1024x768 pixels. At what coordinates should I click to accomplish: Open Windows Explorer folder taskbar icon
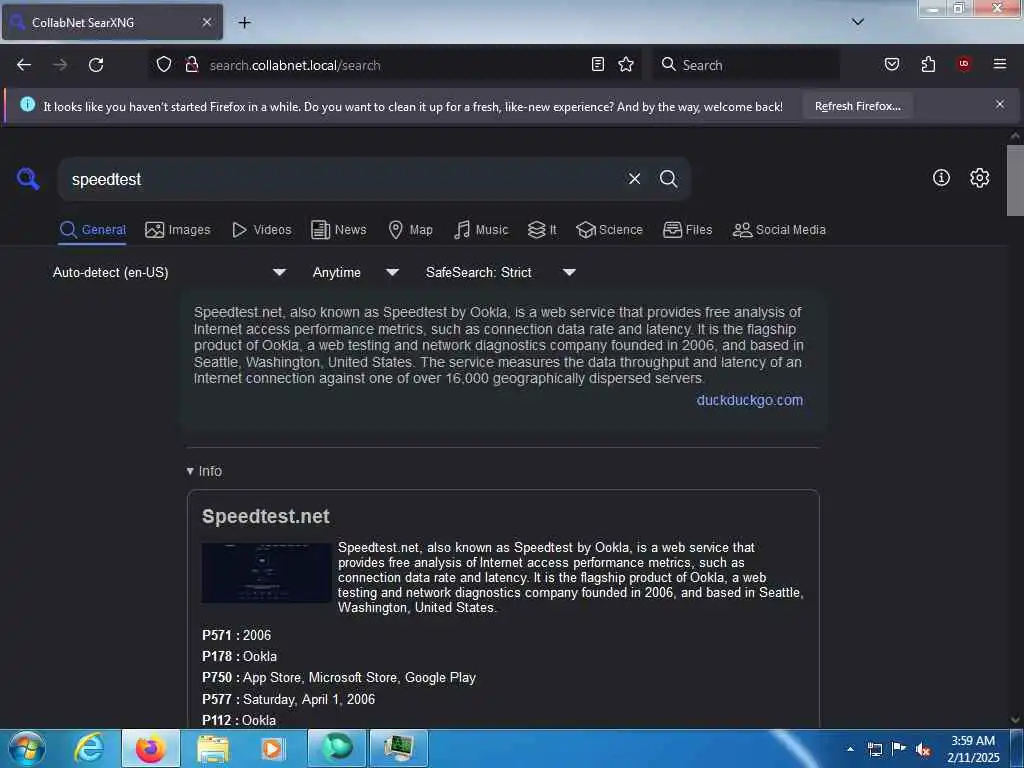213,748
